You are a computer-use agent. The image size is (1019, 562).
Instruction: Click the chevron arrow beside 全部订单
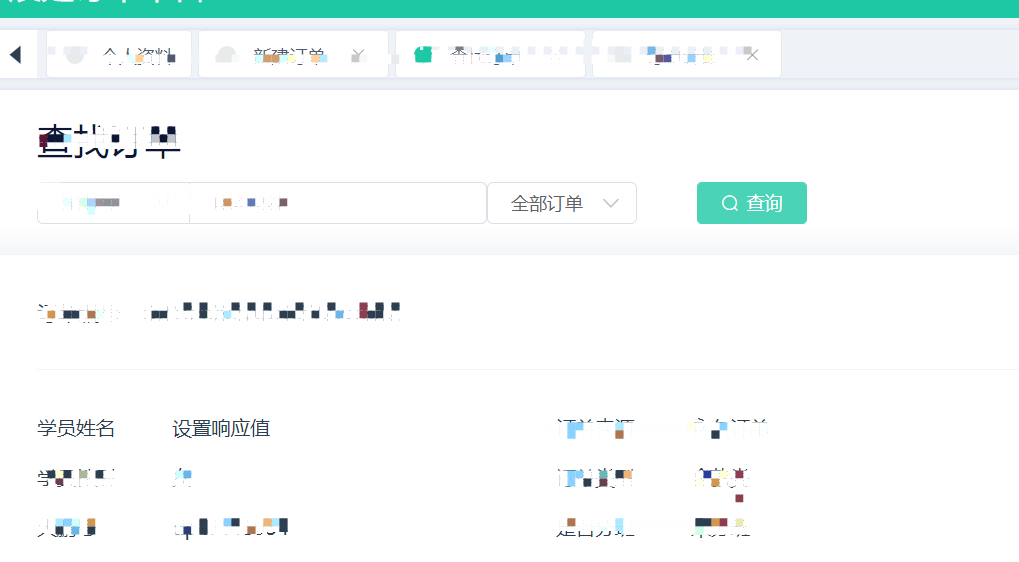[611, 204]
